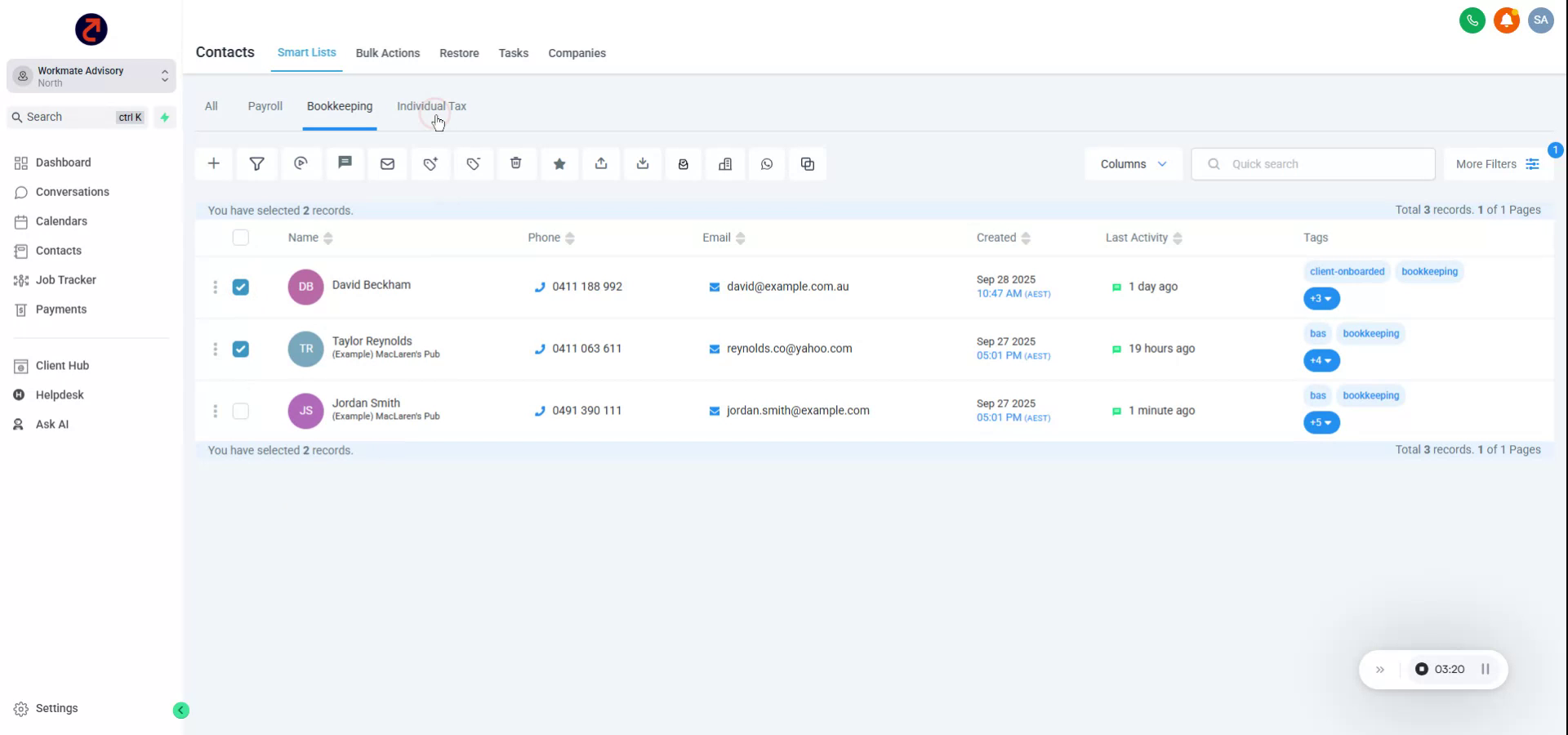This screenshot has height=735, width=1568.
Task: Open the merge duplicate contacts icon
Action: [x=808, y=163]
